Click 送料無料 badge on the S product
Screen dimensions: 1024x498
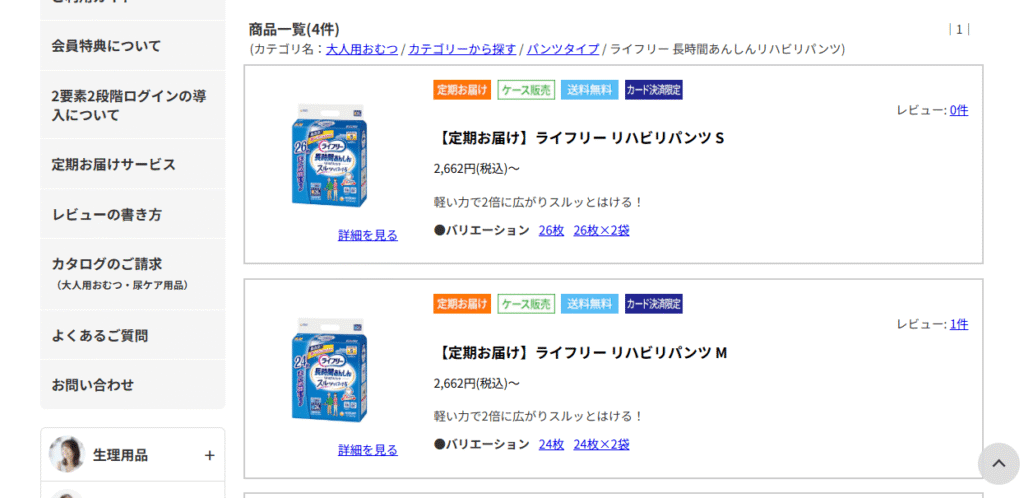tap(589, 90)
